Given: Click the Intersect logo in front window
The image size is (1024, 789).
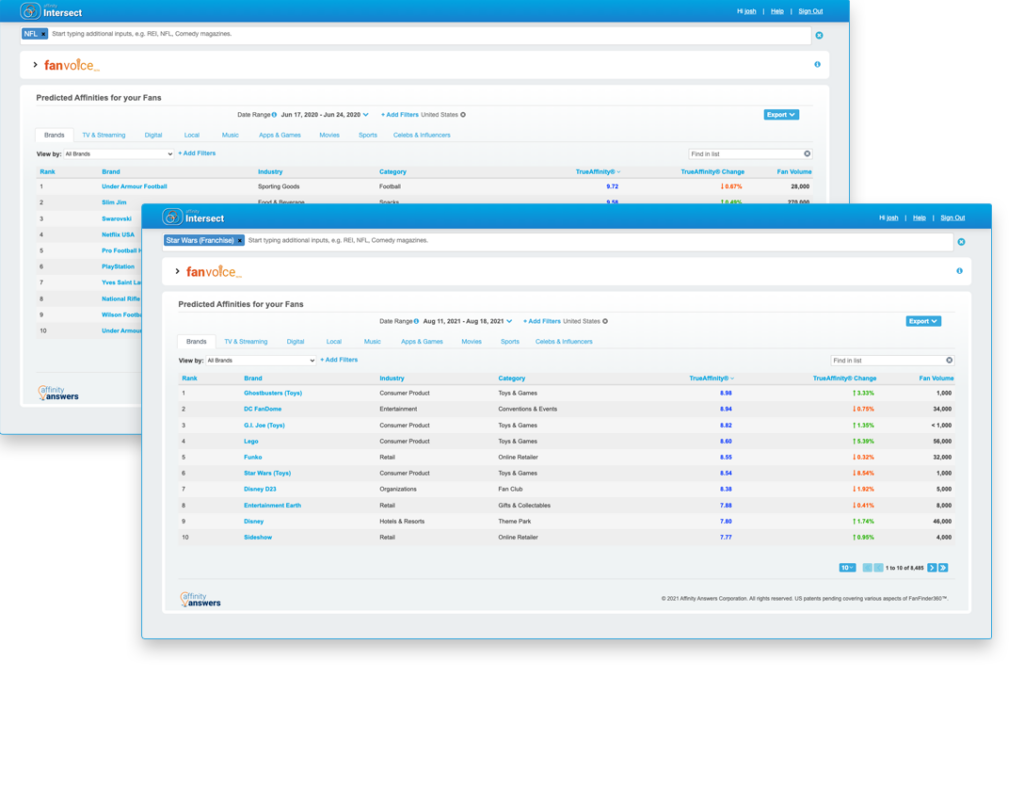Looking at the screenshot, I should (x=193, y=217).
